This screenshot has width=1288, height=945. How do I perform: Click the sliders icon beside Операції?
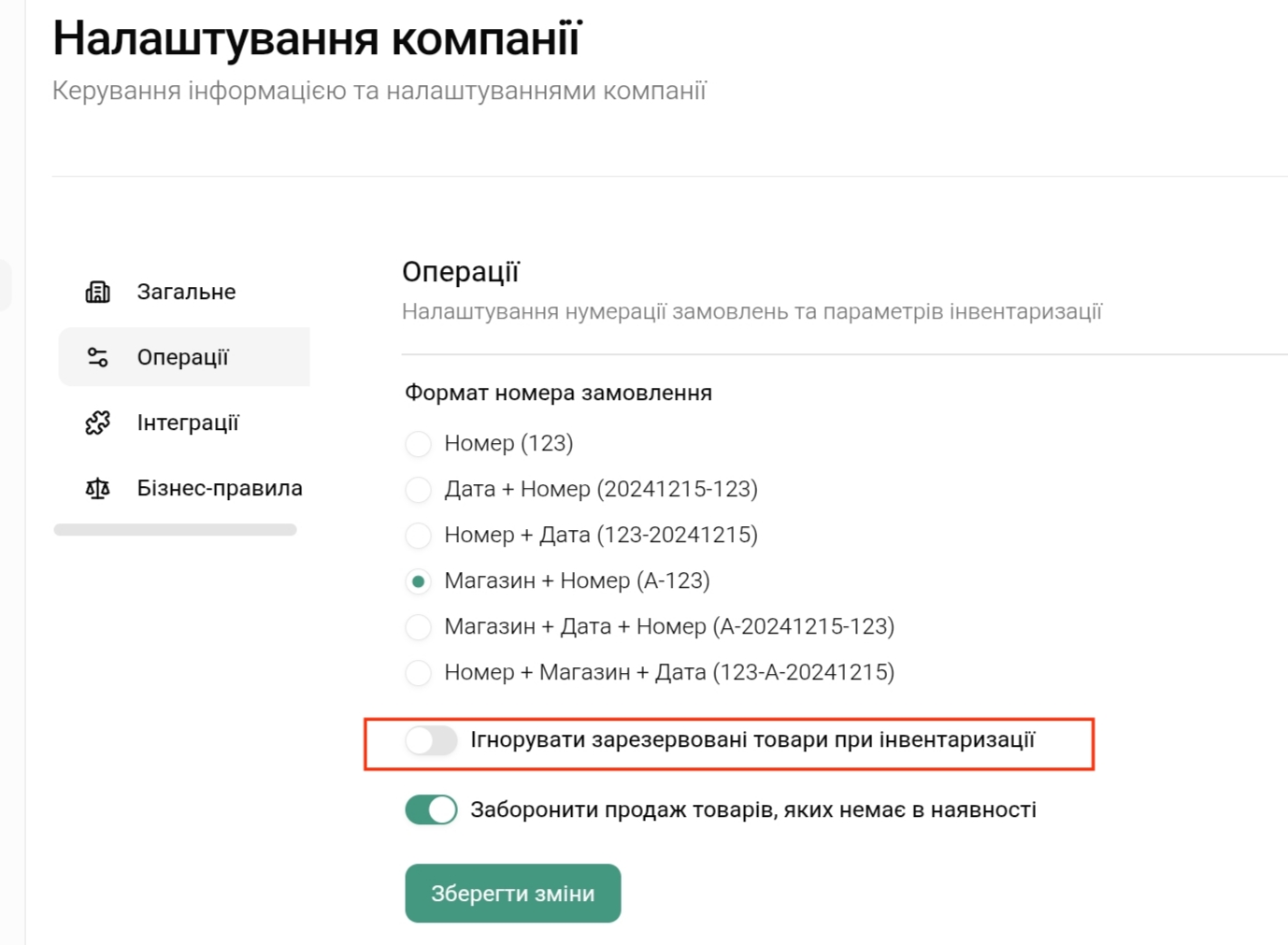[x=98, y=357]
